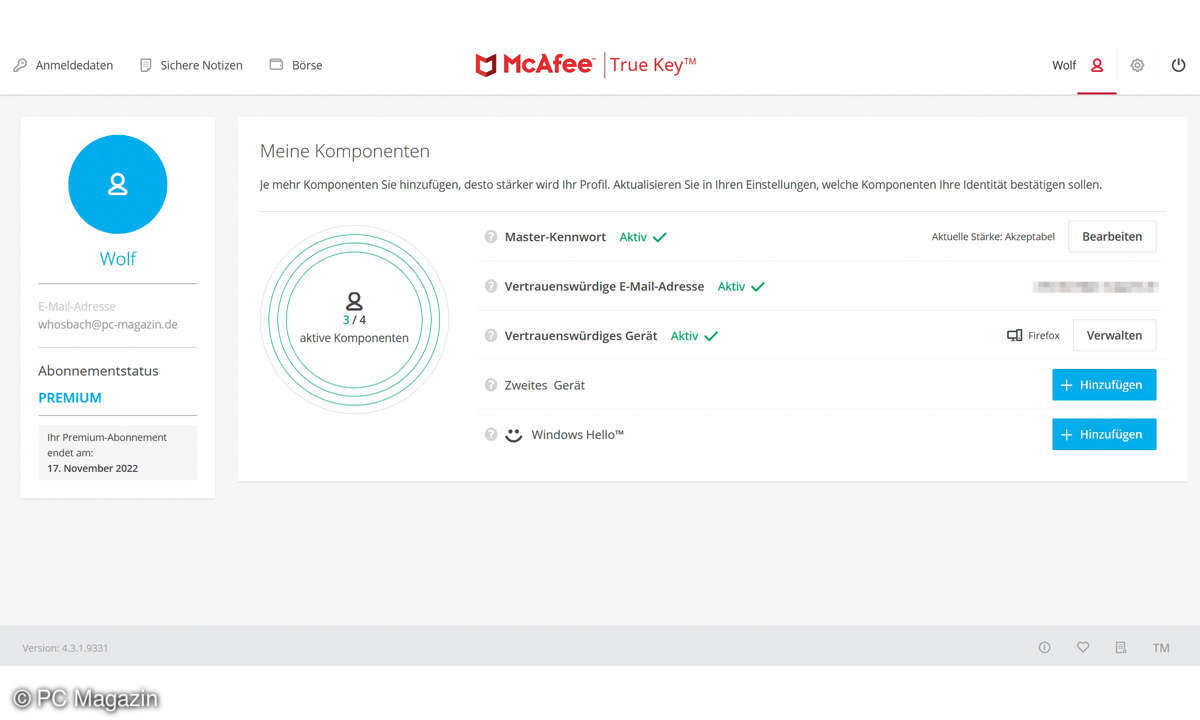The width and height of the screenshot is (1200, 720).
Task: Click the Wolf profile name under avatar
Action: [118, 259]
